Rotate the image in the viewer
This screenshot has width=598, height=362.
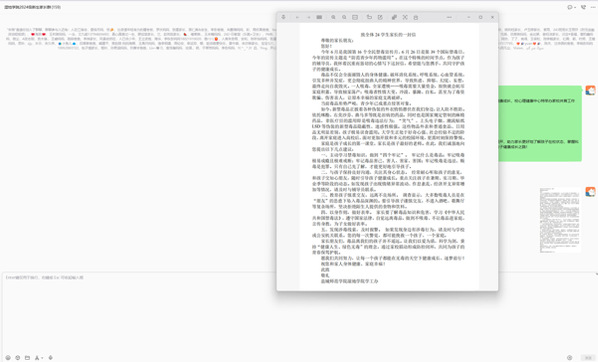369,17
